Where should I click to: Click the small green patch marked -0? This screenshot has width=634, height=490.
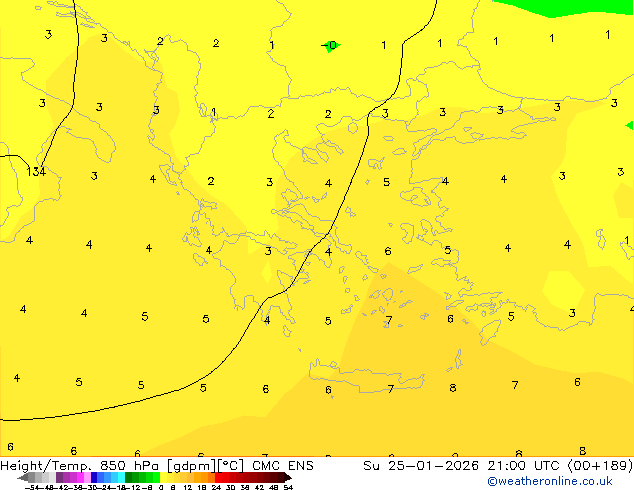click(x=331, y=45)
